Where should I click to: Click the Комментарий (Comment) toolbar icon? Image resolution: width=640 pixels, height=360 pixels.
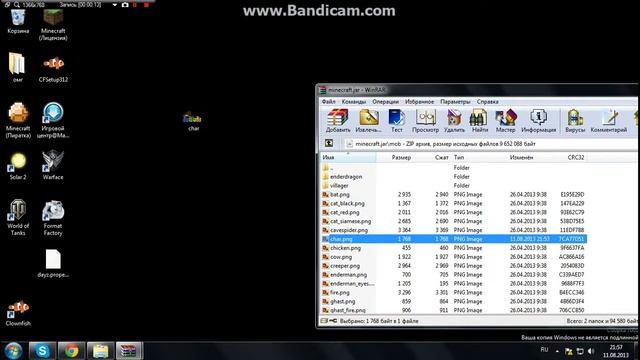[x=609, y=121]
